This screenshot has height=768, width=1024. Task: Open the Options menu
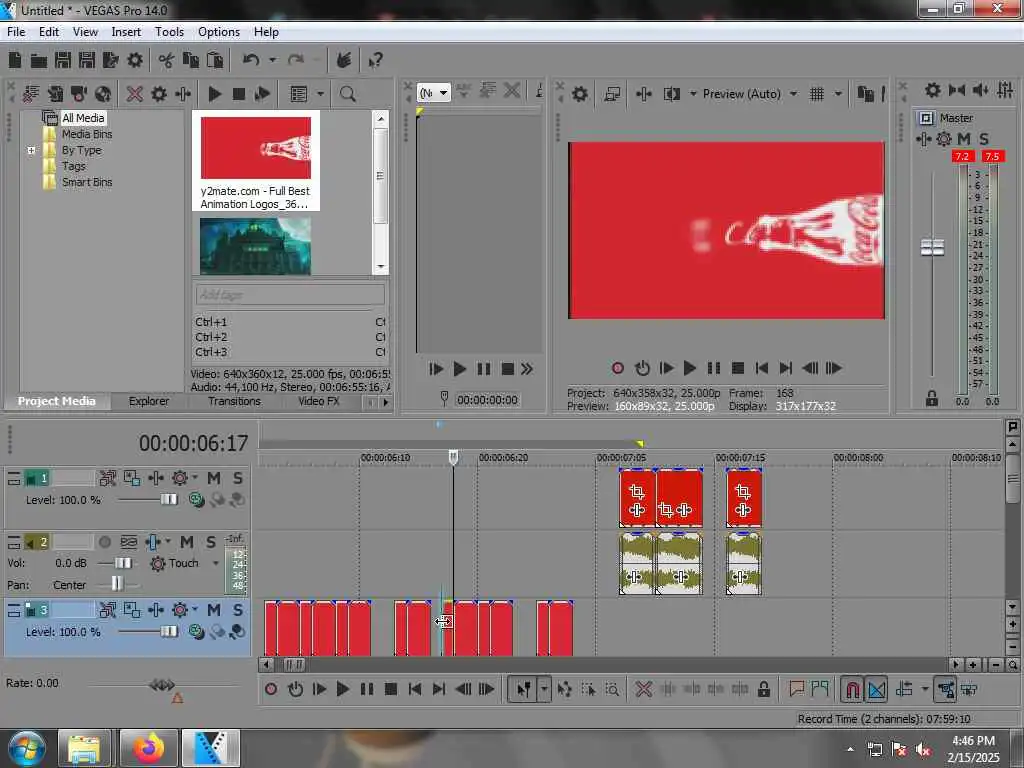219,32
